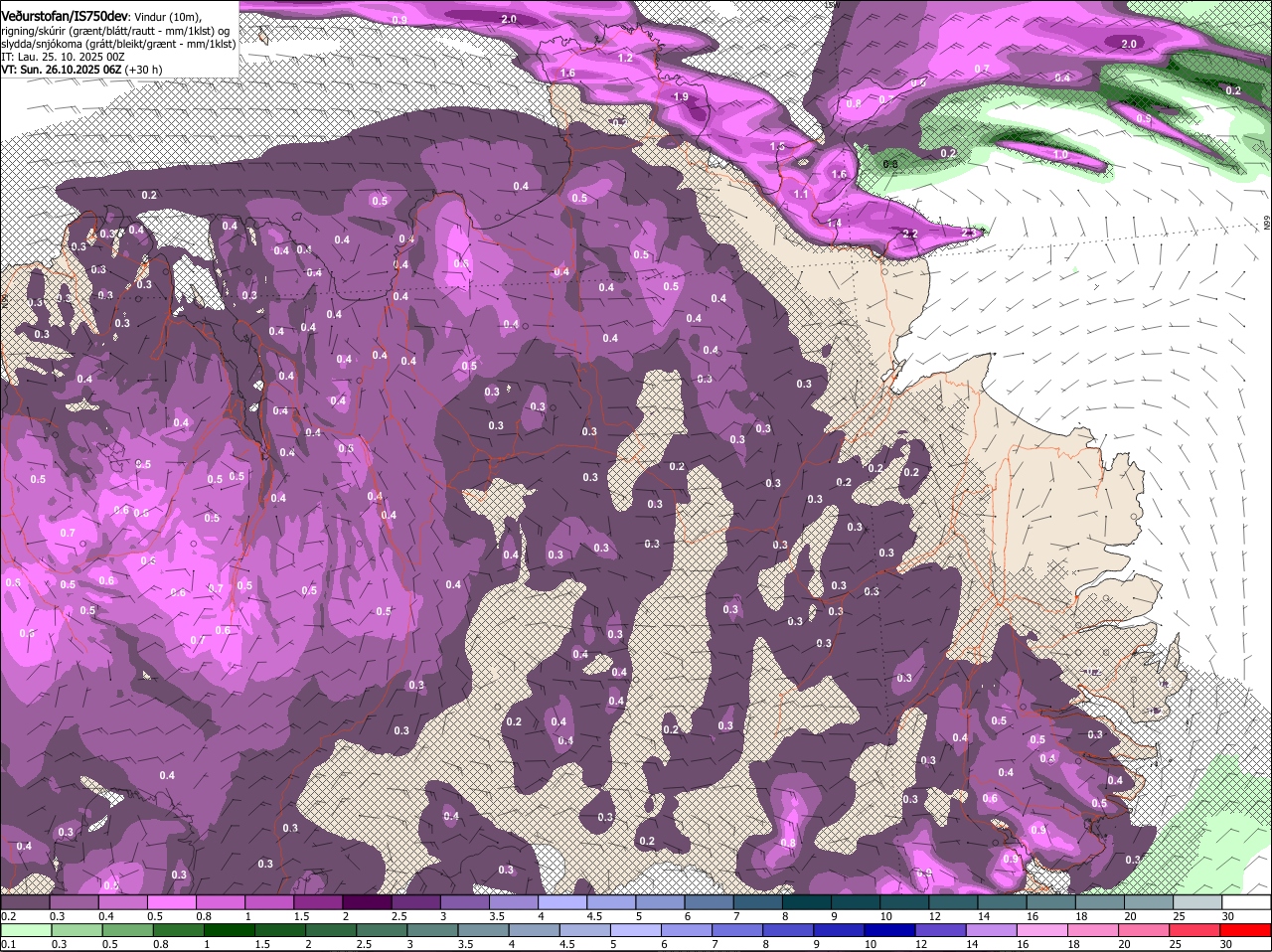This screenshot has width=1272, height=952.
Task: Select dark teal snow swatch between 8 and 9
Action: 808,902
